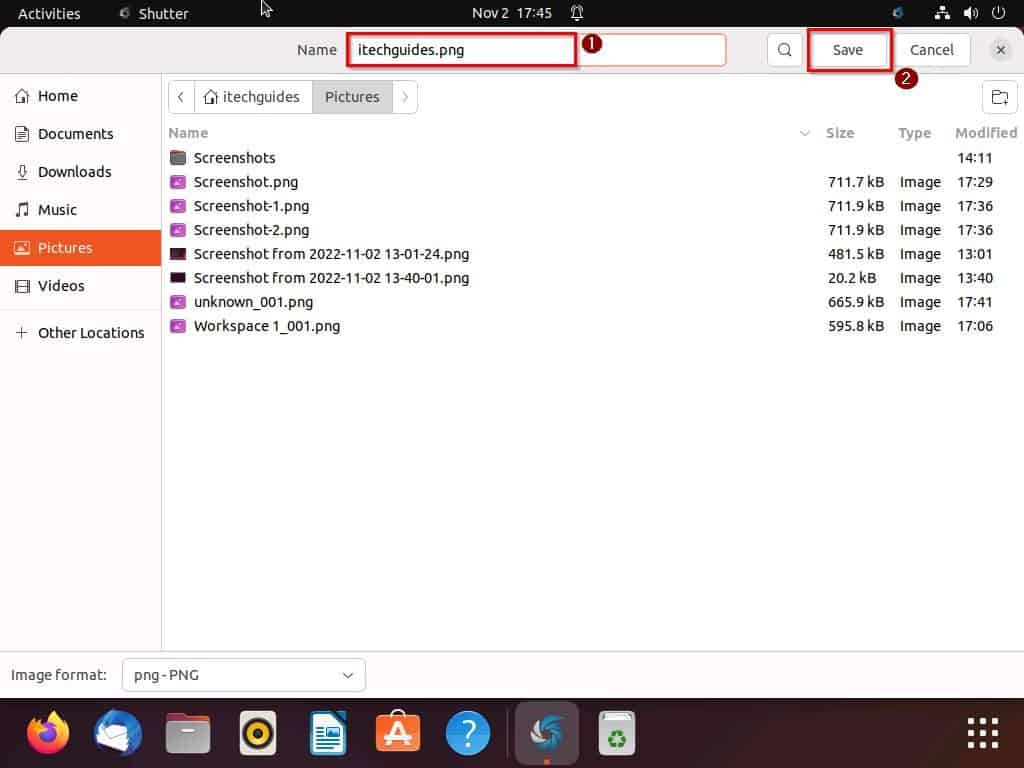Go to Home in the sidebar
Viewport: 1024px width, 768px height.
80,96
